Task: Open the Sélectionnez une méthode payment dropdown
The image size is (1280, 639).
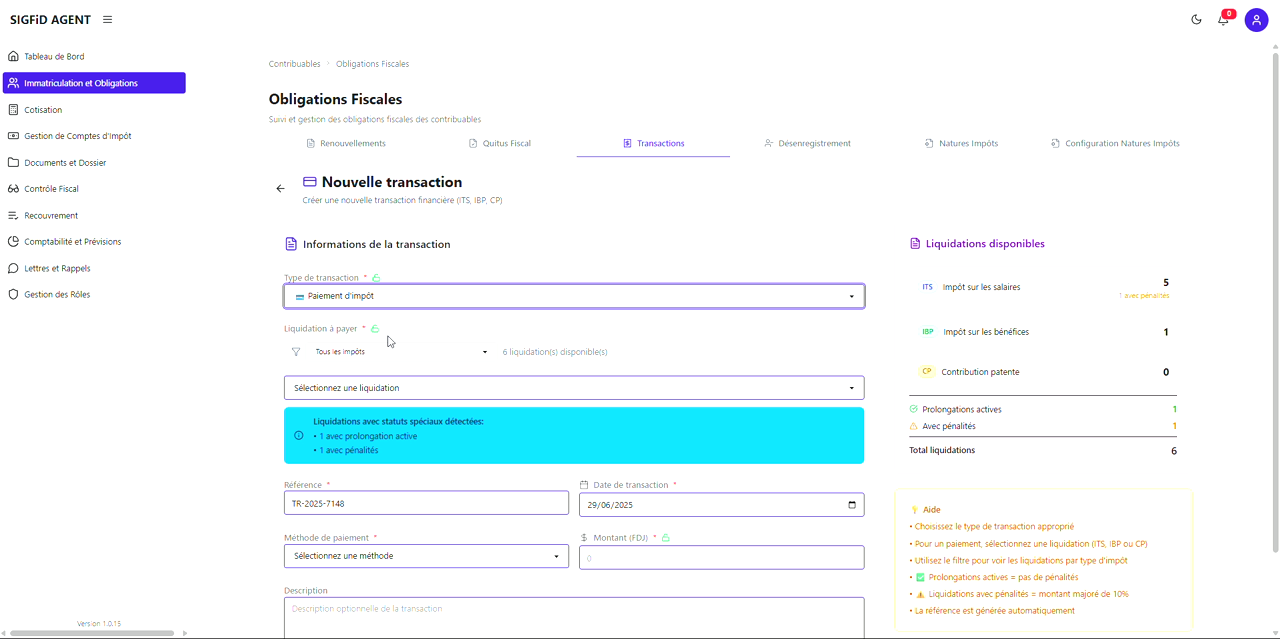Action: (x=426, y=556)
